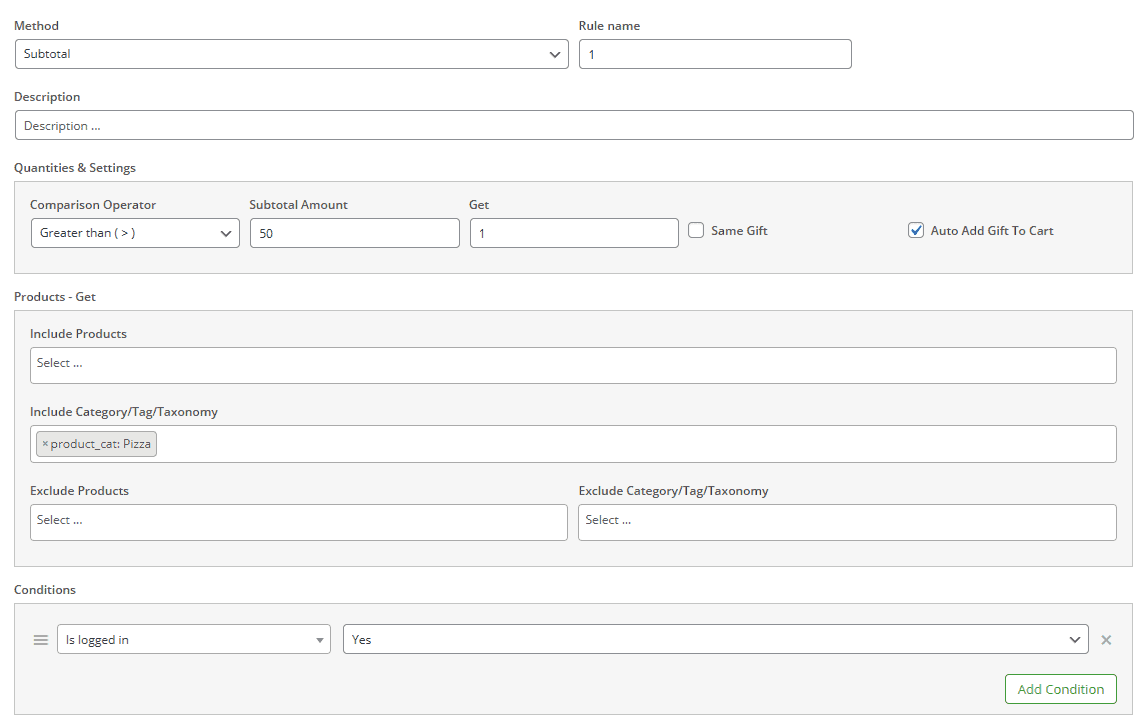Open the Exclude Category/Tag/Taxonomy selector
The height and width of the screenshot is (725, 1142).
coord(847,522)
